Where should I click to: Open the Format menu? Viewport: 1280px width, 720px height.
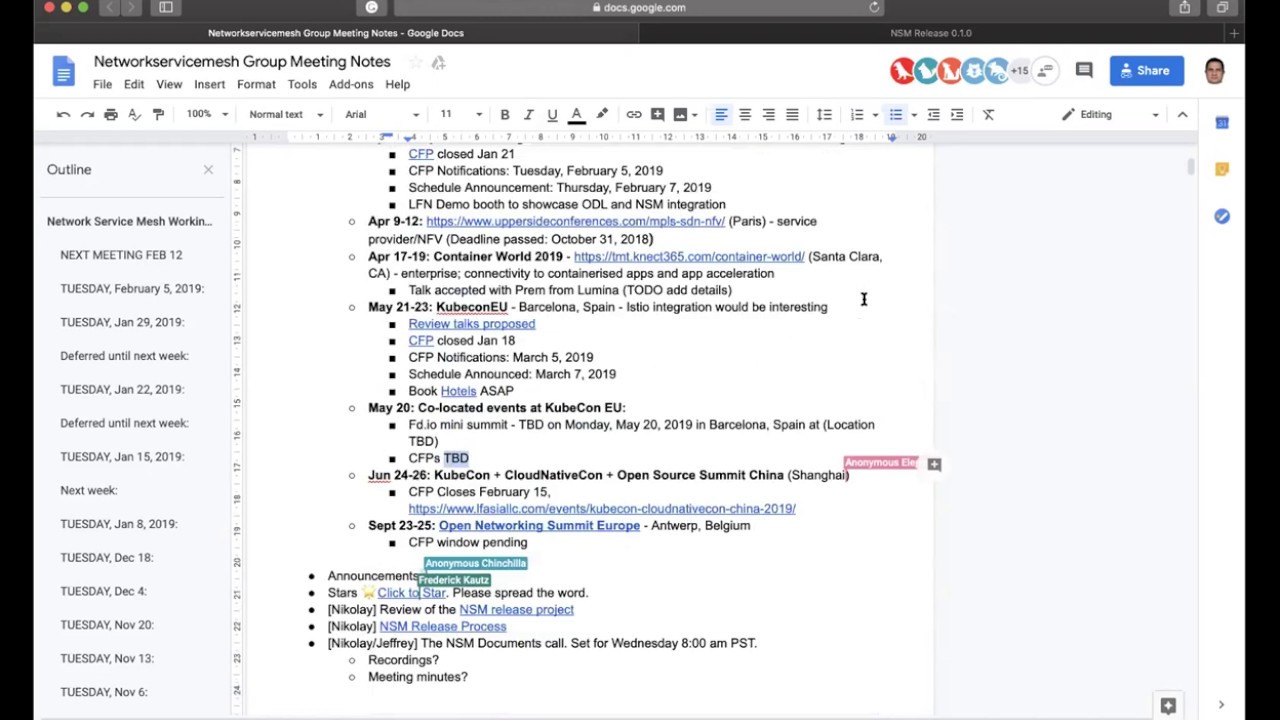pos(256,84)
